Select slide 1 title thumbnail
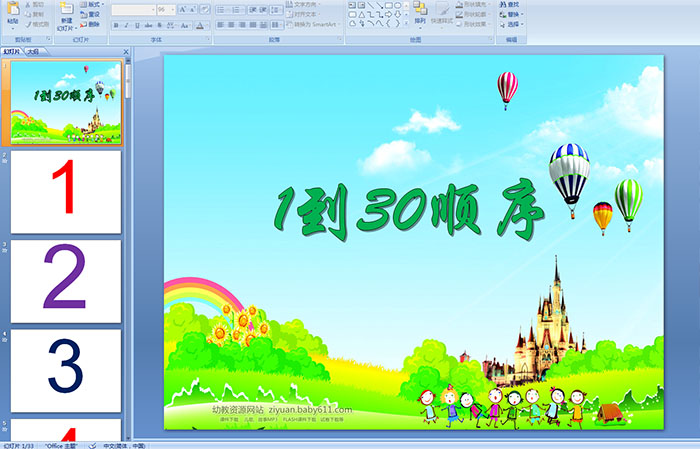 coord(66,103)
